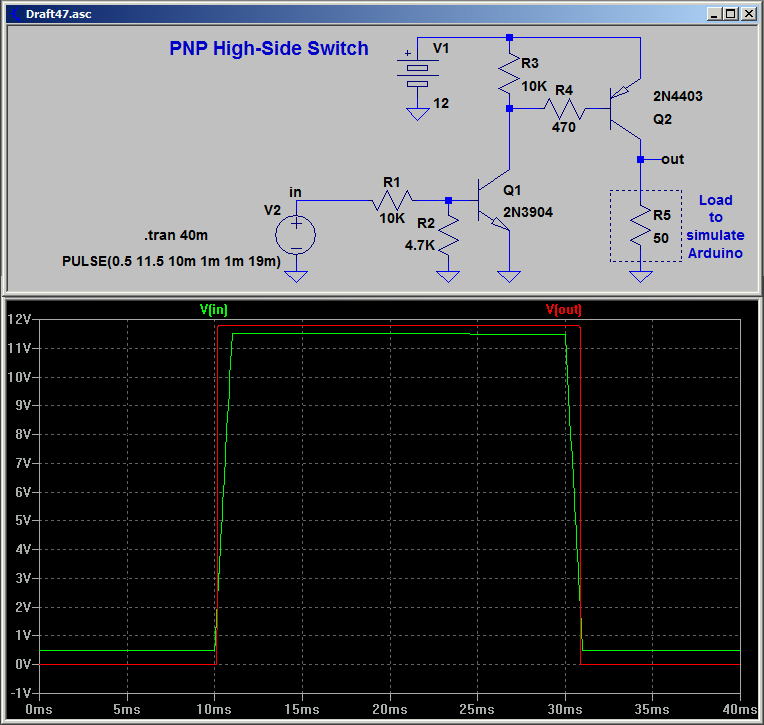Image resolution: width=764 pixels, height=725 pixels.
Task: Click the 12V vertical axis label
Action: pyautogui.click(x=19, y=319)
